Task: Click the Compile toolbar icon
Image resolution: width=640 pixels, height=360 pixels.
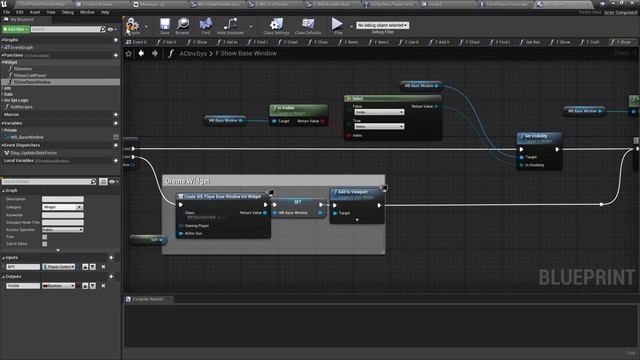Action: [x=132, y=24]
